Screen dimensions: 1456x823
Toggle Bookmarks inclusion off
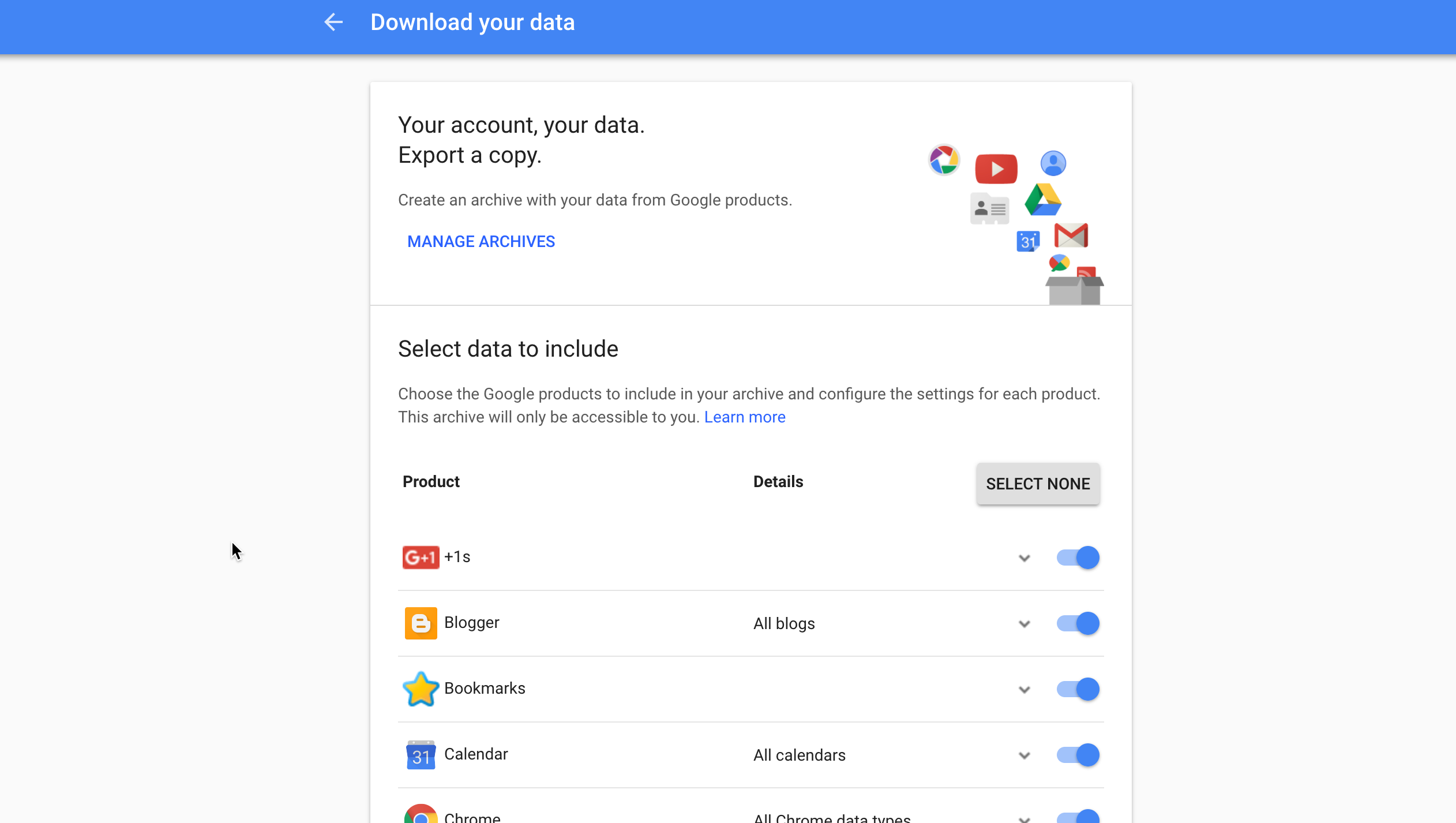pos(1078,689)
